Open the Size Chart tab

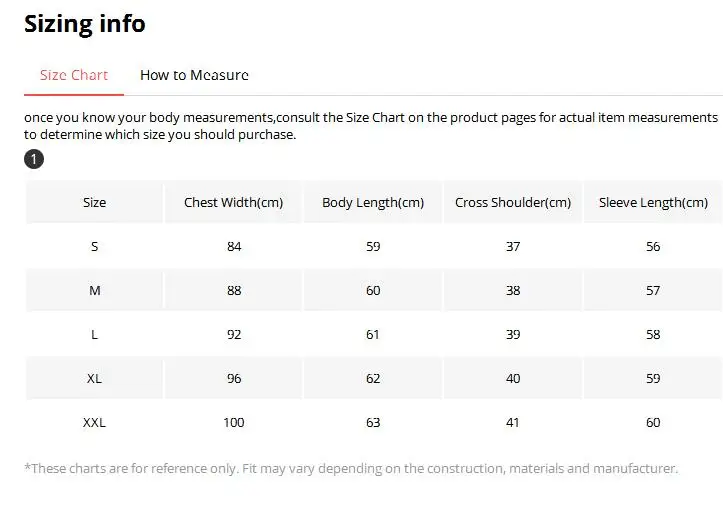(74, 75)
